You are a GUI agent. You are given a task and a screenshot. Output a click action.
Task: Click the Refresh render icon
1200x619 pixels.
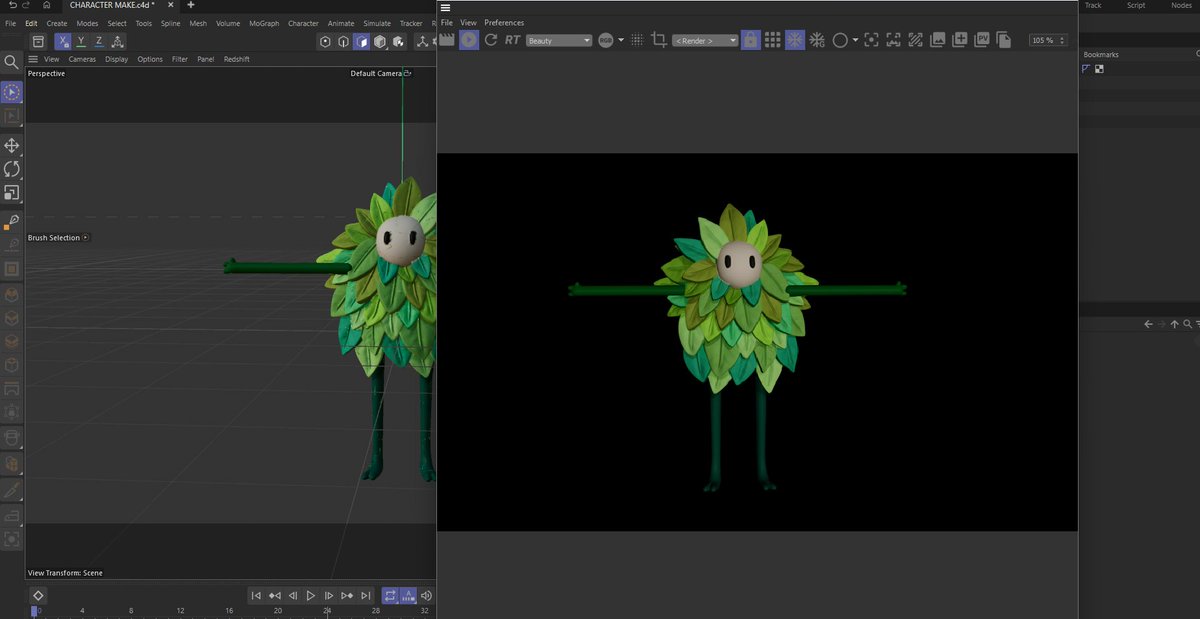pos(491,40)
